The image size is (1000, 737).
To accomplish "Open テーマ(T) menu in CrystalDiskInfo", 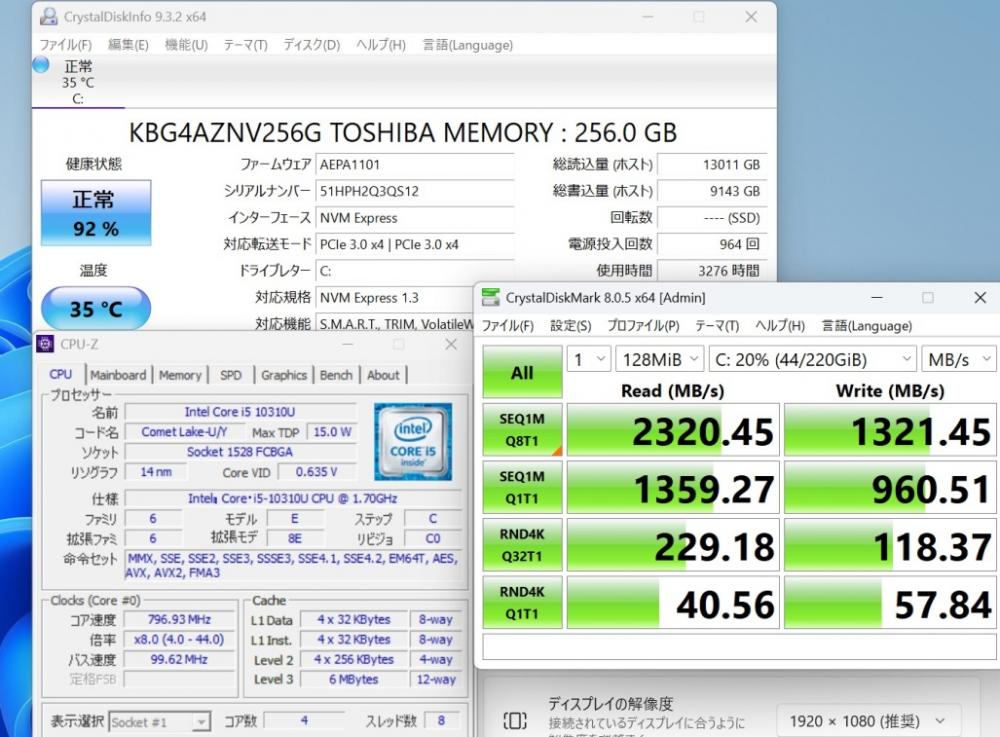I will pyautogui.click(x=246, y=45).
